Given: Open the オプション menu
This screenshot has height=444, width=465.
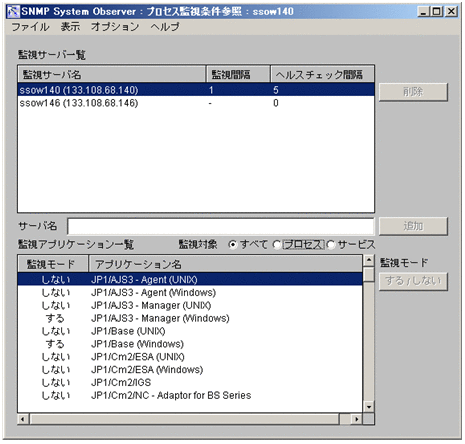Looking at the screenshot, I should [115, 27].
